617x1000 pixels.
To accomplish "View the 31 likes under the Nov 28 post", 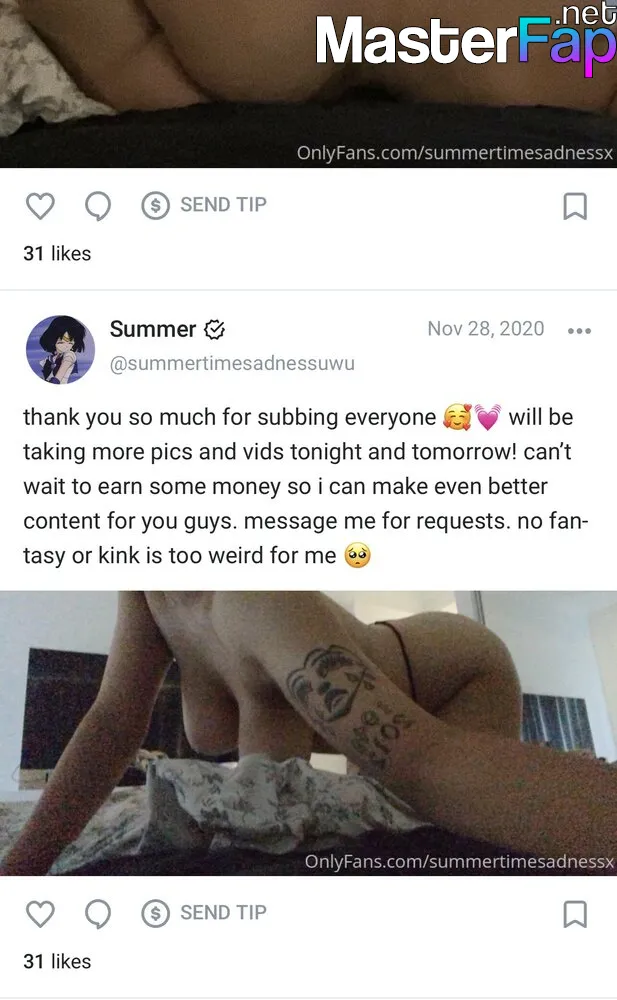I will click(57, 962).
